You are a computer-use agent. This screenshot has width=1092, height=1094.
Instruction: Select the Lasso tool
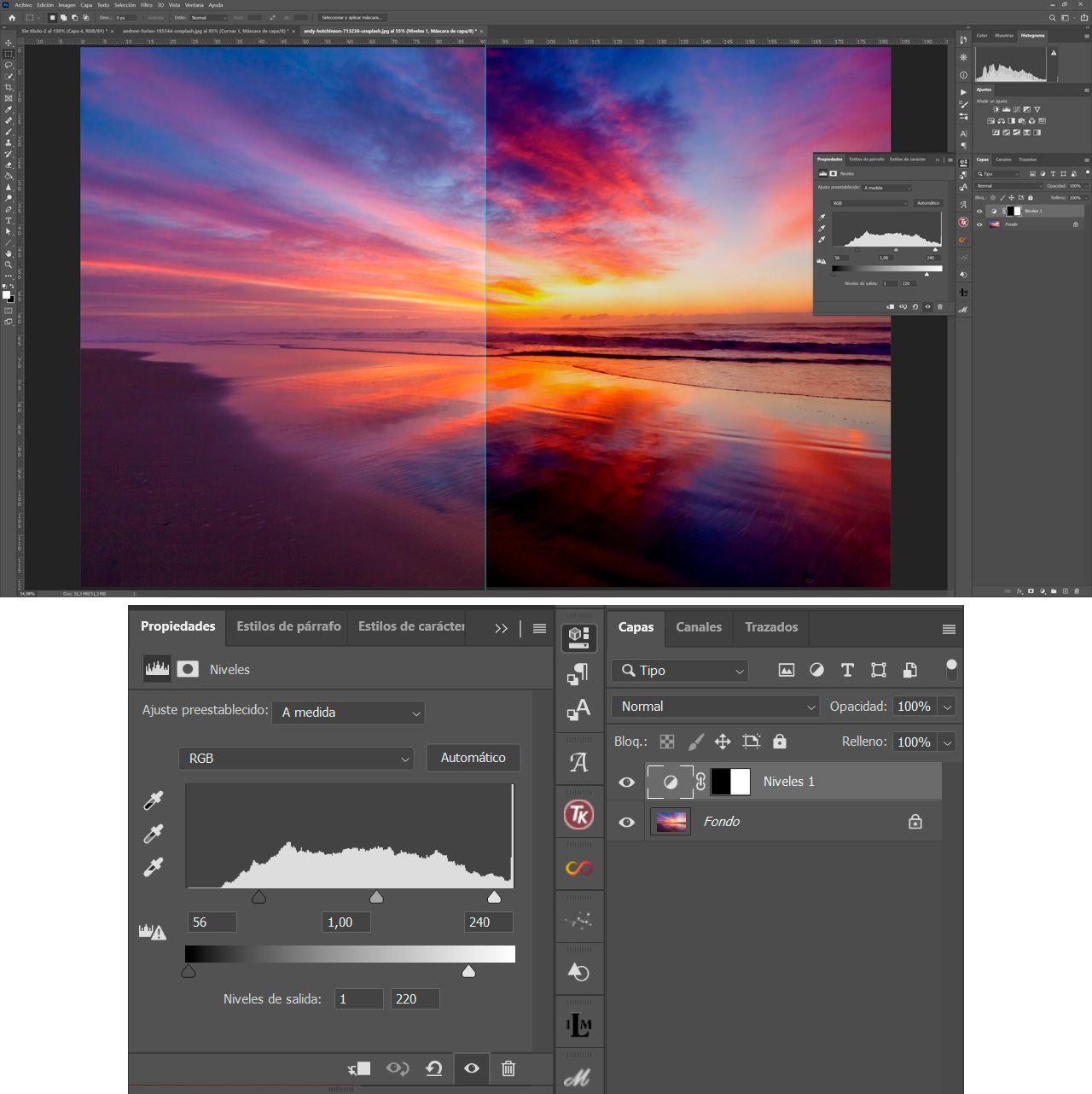9,65
